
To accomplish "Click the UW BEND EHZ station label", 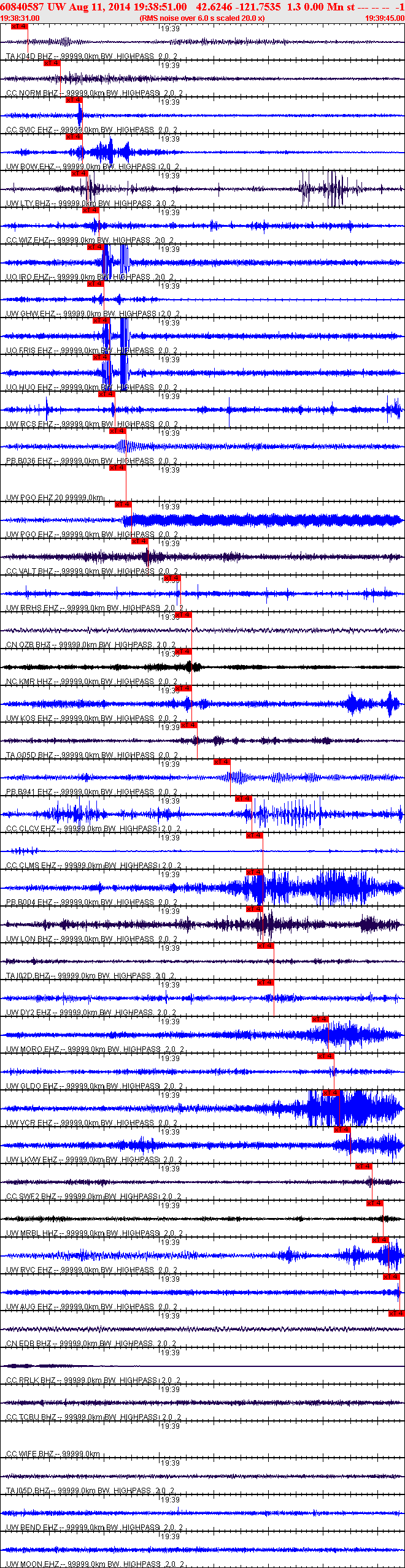I will click(94, 1528).
